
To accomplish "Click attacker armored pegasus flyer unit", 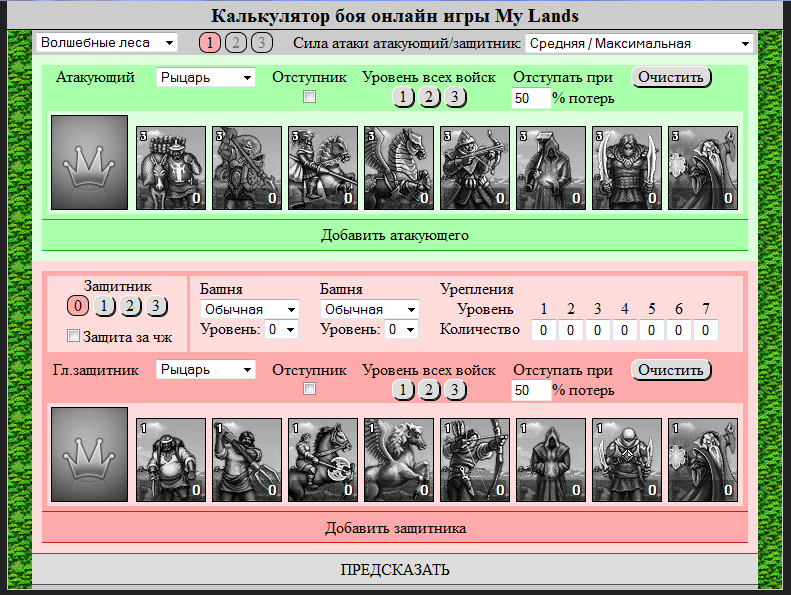I will pos(399,168).
